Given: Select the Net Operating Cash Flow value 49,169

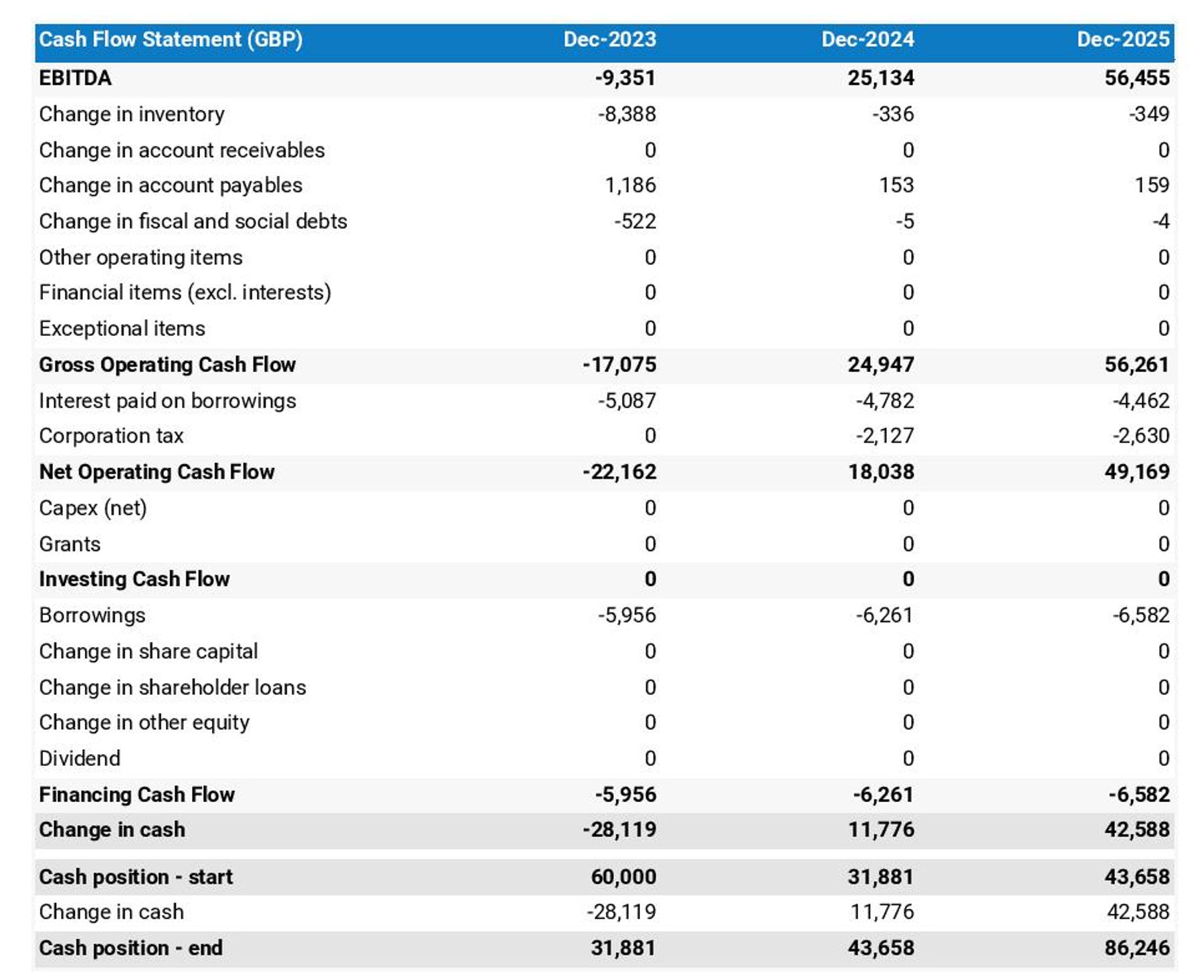Looking at the screenshot, I should pyautogui.click(x=1136, y=472).
